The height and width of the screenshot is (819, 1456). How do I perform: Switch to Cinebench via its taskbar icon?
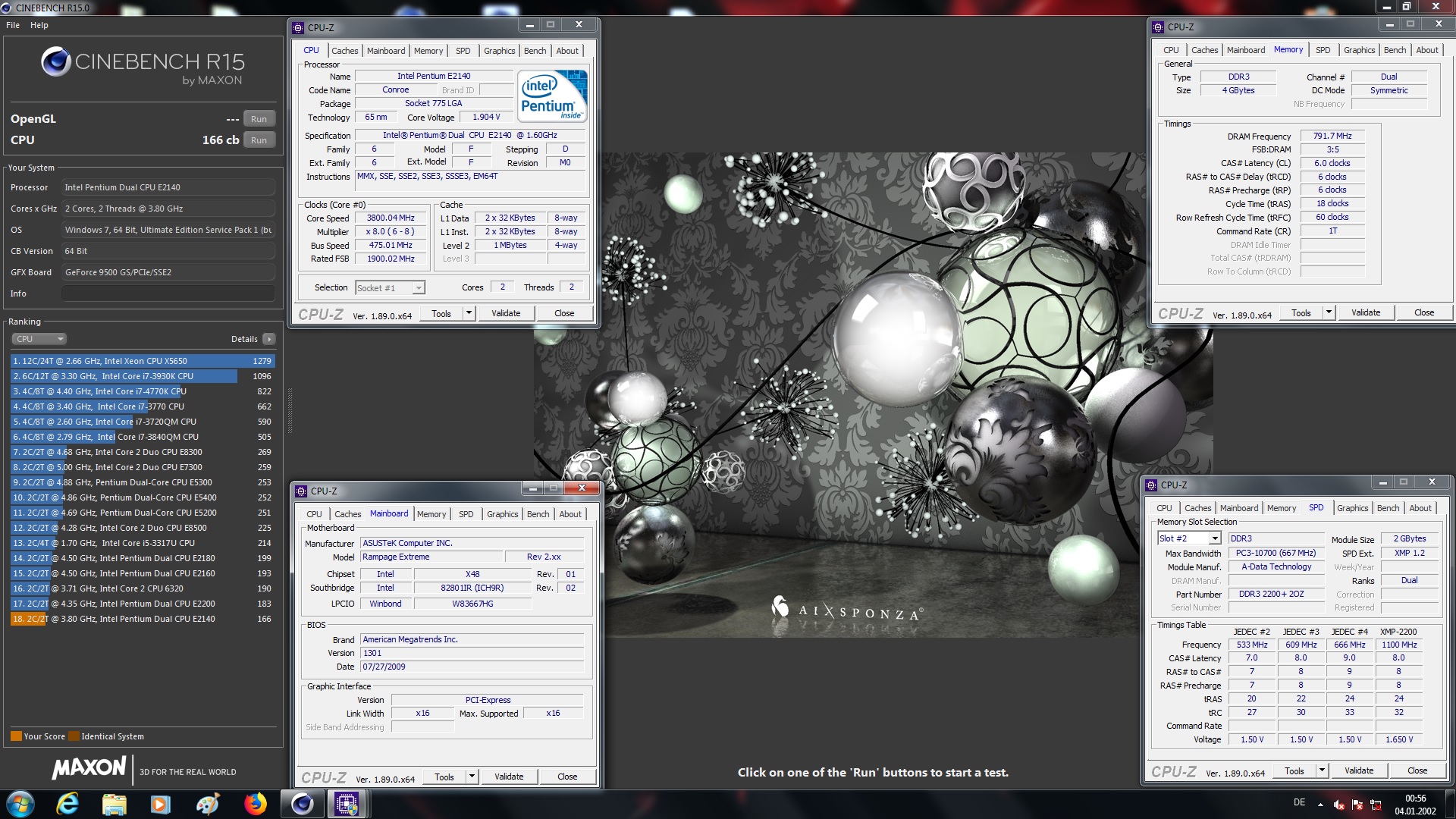[x=303, y=804]
